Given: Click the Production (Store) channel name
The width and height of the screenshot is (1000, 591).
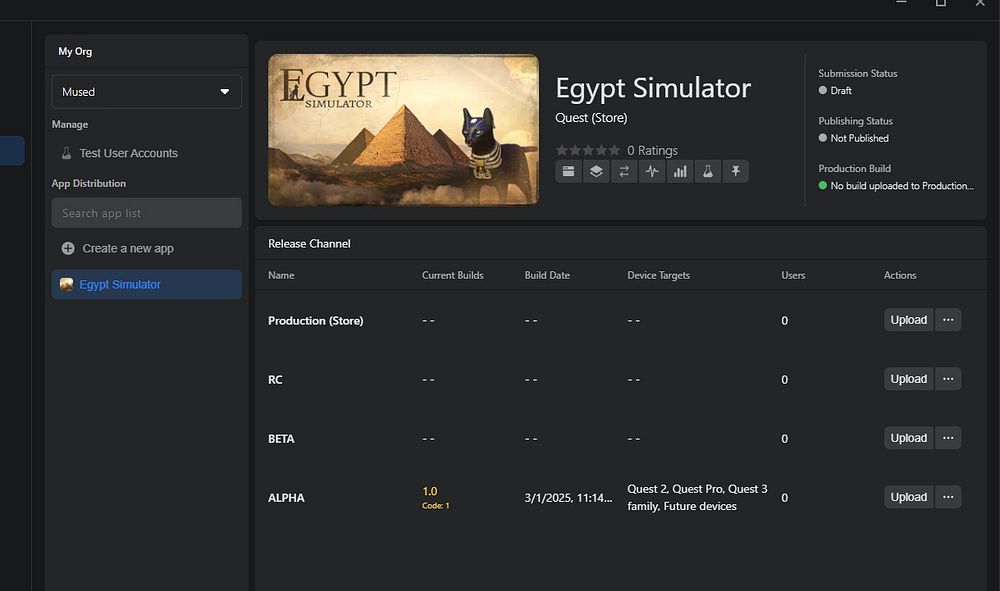Looking at the screenshot, I should (x=316, y=321).
